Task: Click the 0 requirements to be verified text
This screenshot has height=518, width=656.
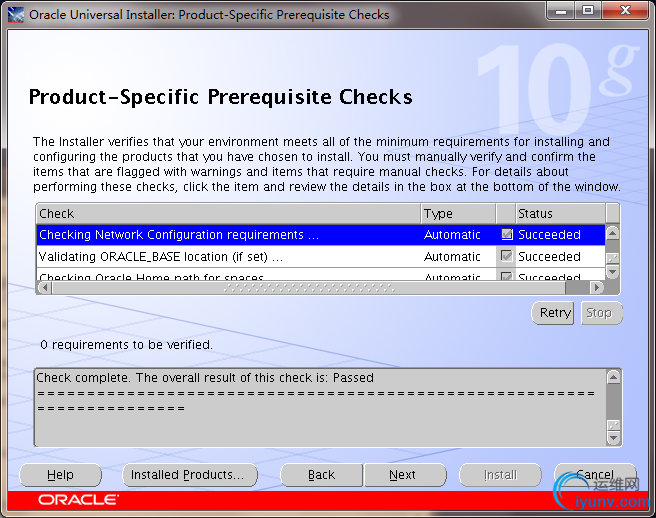Action: [127, 345]
